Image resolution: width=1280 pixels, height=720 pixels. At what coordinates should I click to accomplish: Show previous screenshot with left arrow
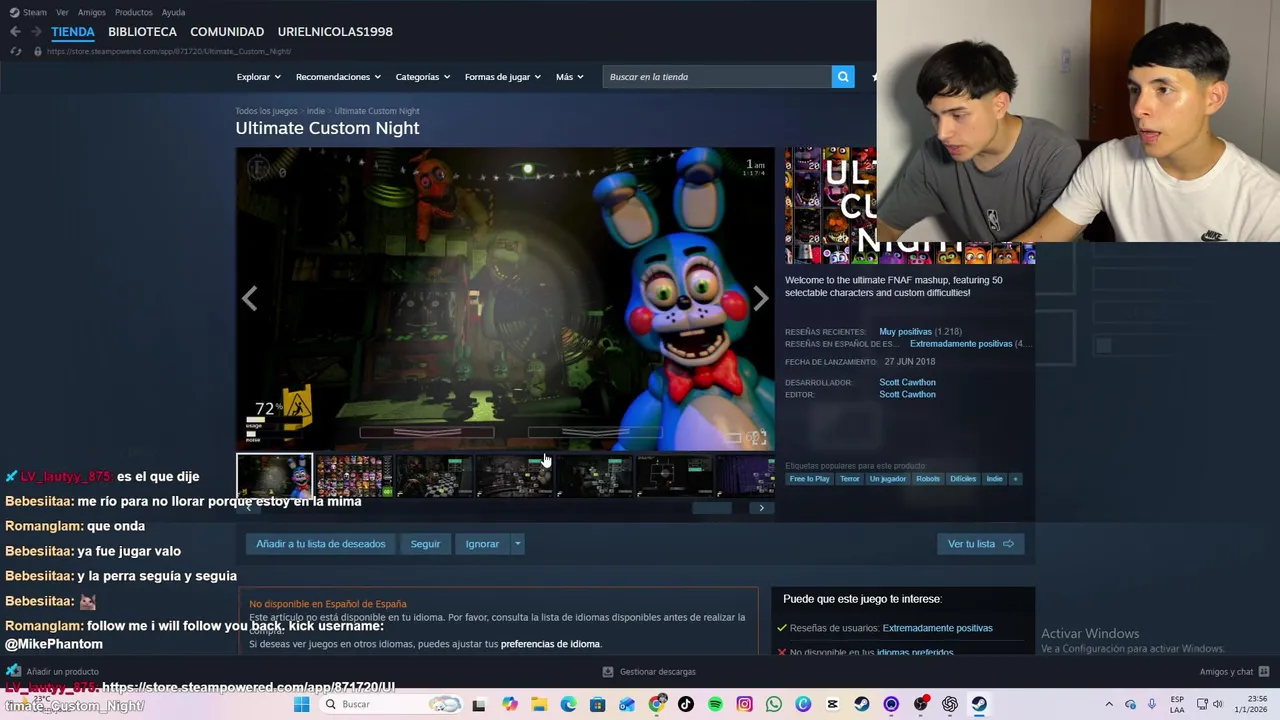click(x=249, y=298)
